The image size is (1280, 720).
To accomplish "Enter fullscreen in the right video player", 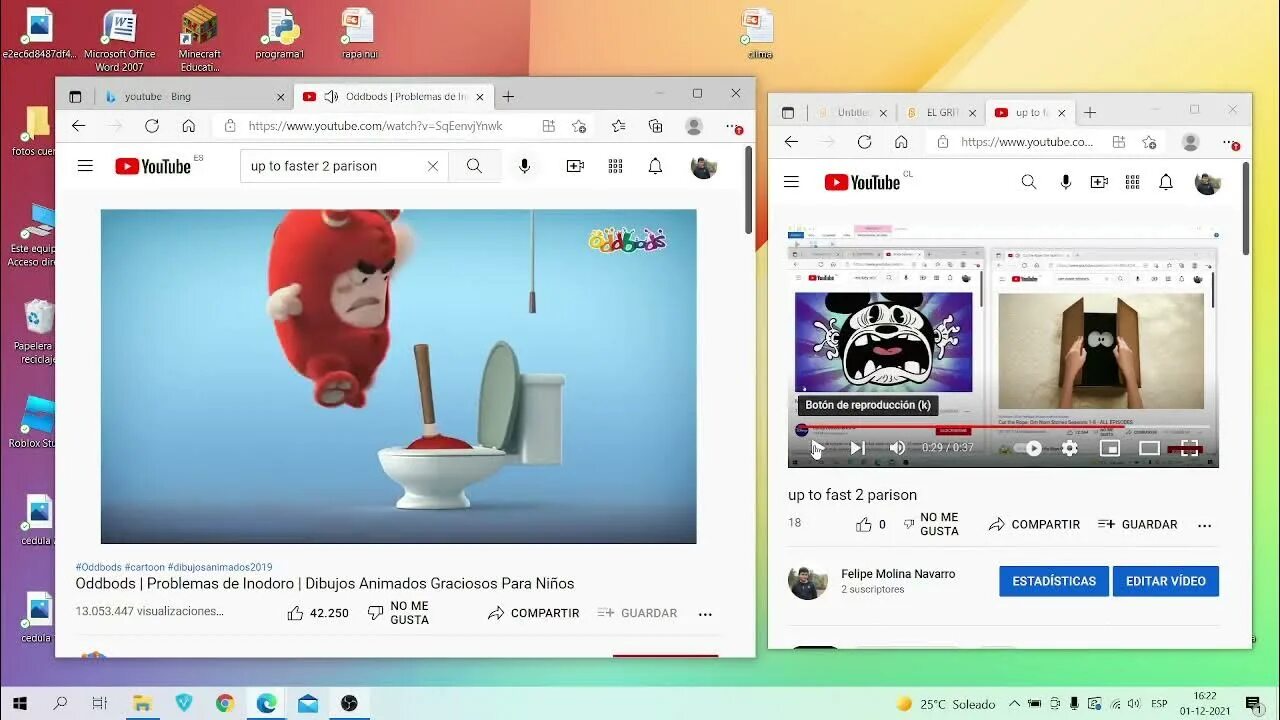I will point(1189,448).
